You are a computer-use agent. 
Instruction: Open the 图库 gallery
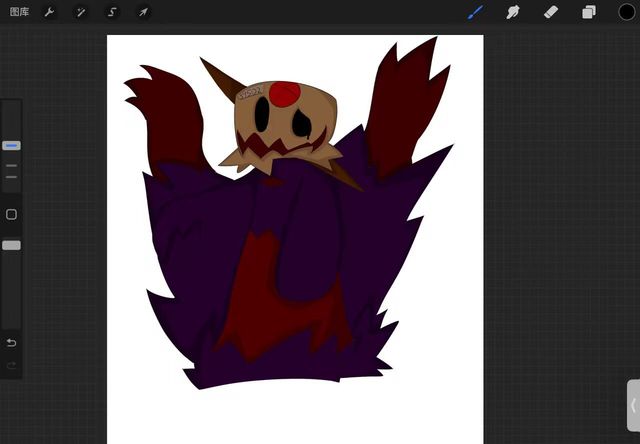coord(18,12)
